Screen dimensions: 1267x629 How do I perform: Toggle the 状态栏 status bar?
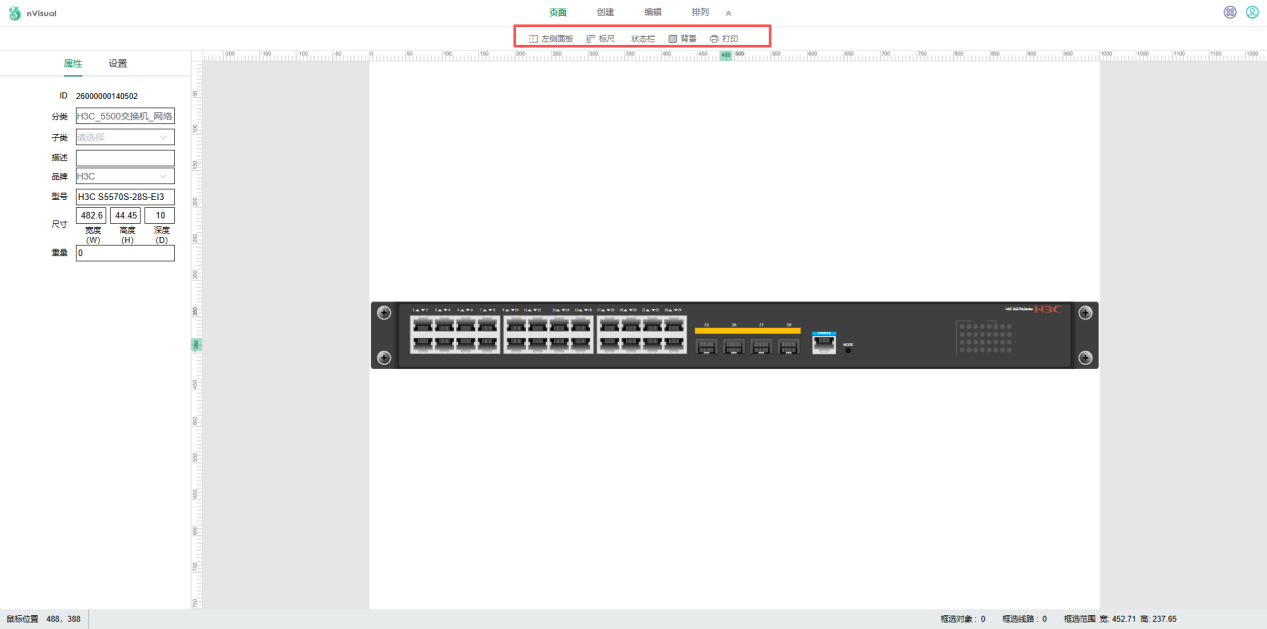pos(643,39)
